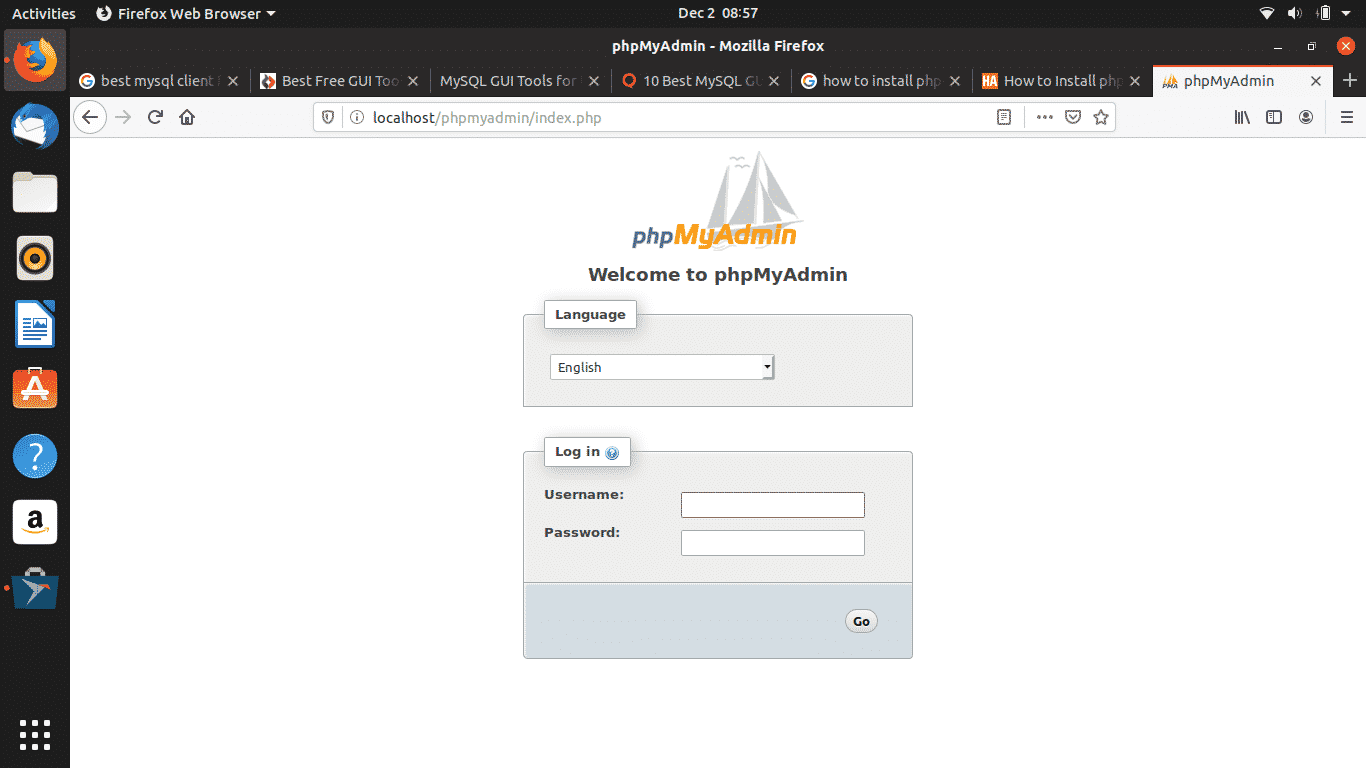Click the Firefox Library icon
This screenshot has height=768, width=1366.
point(1241,117)
